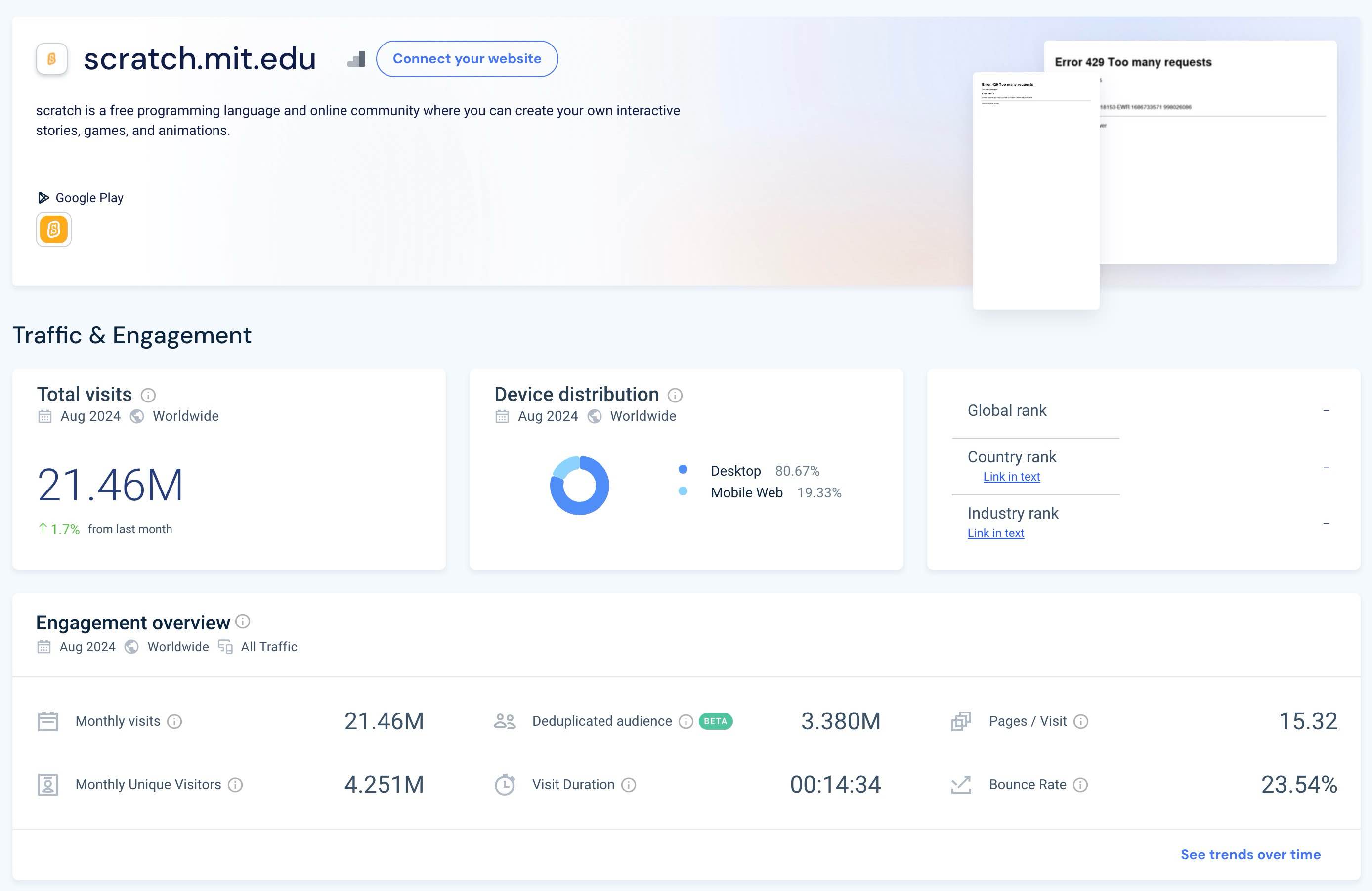Click the info icon beside Deduplicated audience
Viewport: 1372px width, 891px height.
click(686, 722)
